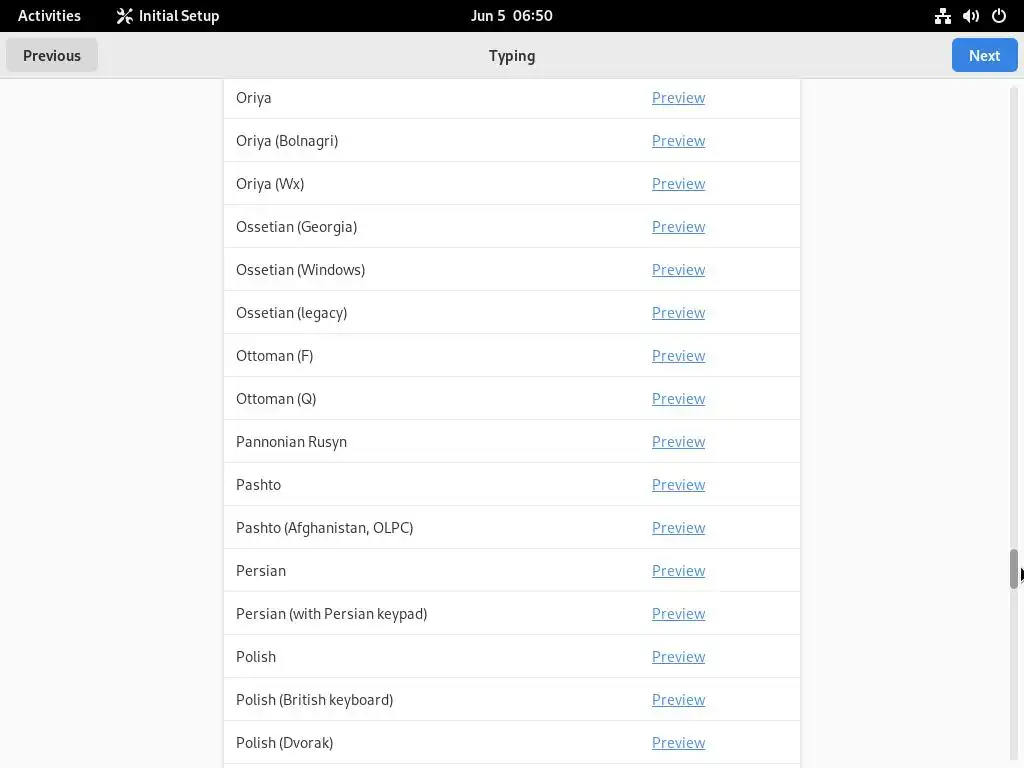Open the Activities overview
The width and height of the screenshot is (1024, 768).
click(x=49, y=16)
